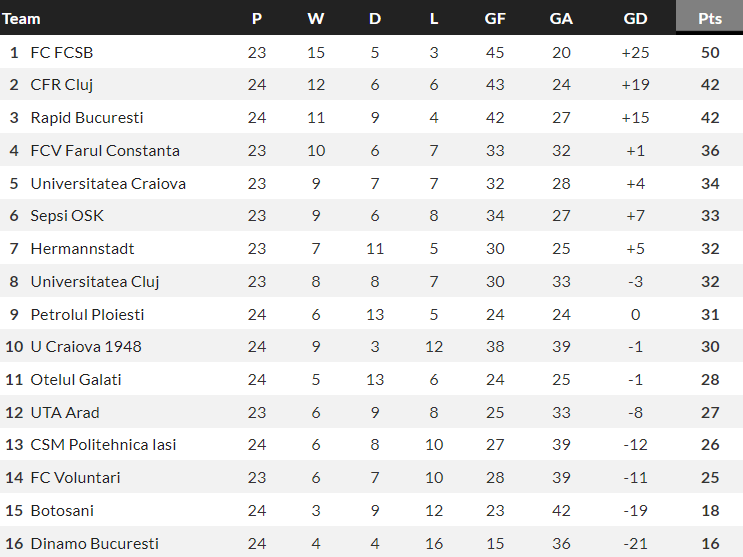Open the FC Voluntari team link

click(x=76, y=478)
